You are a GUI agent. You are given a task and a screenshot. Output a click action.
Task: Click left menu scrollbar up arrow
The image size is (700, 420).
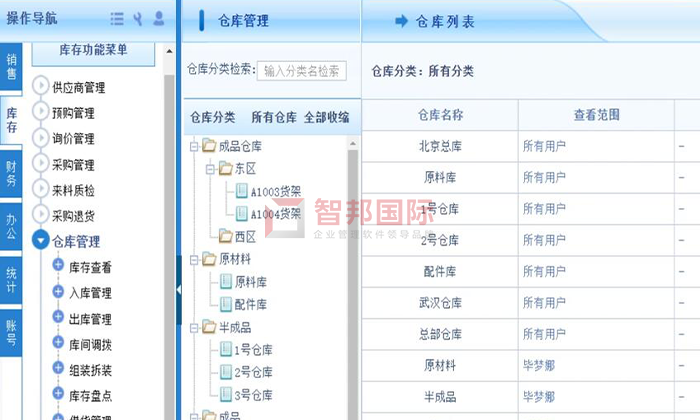169,51
